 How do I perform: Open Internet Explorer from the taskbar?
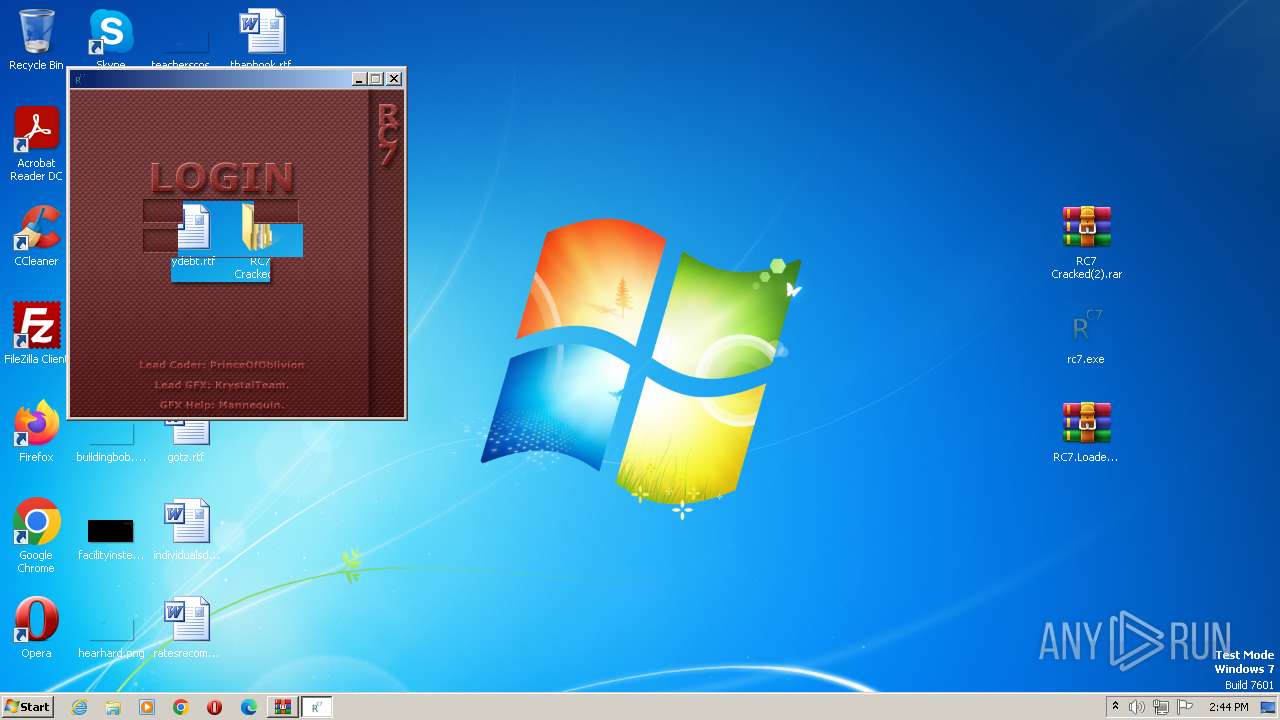(x=79, y=707)
